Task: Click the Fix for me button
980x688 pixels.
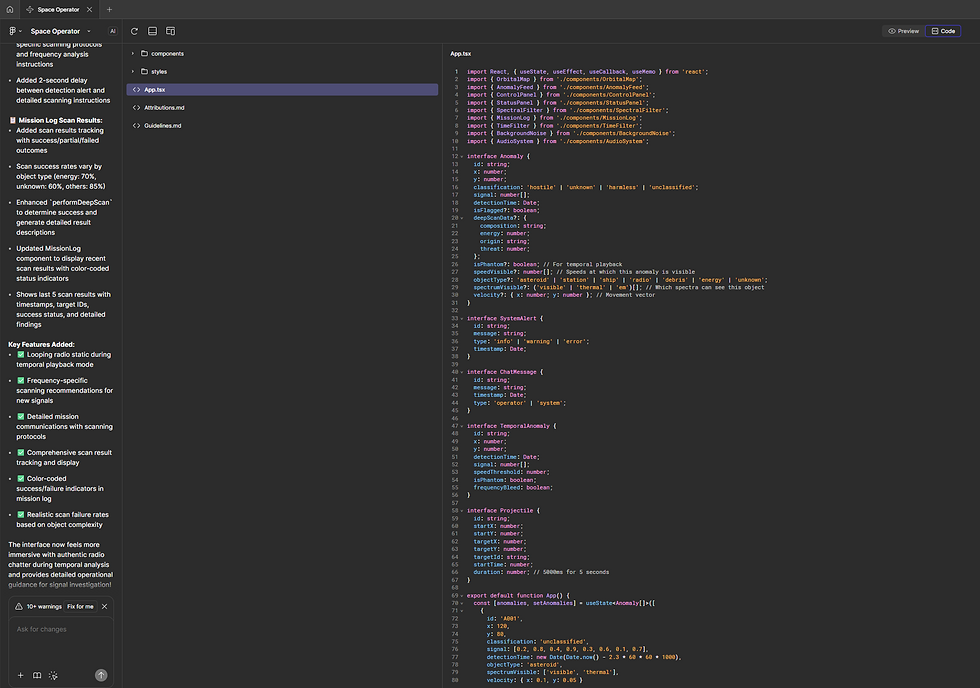Action: click(x=81, y=606)
